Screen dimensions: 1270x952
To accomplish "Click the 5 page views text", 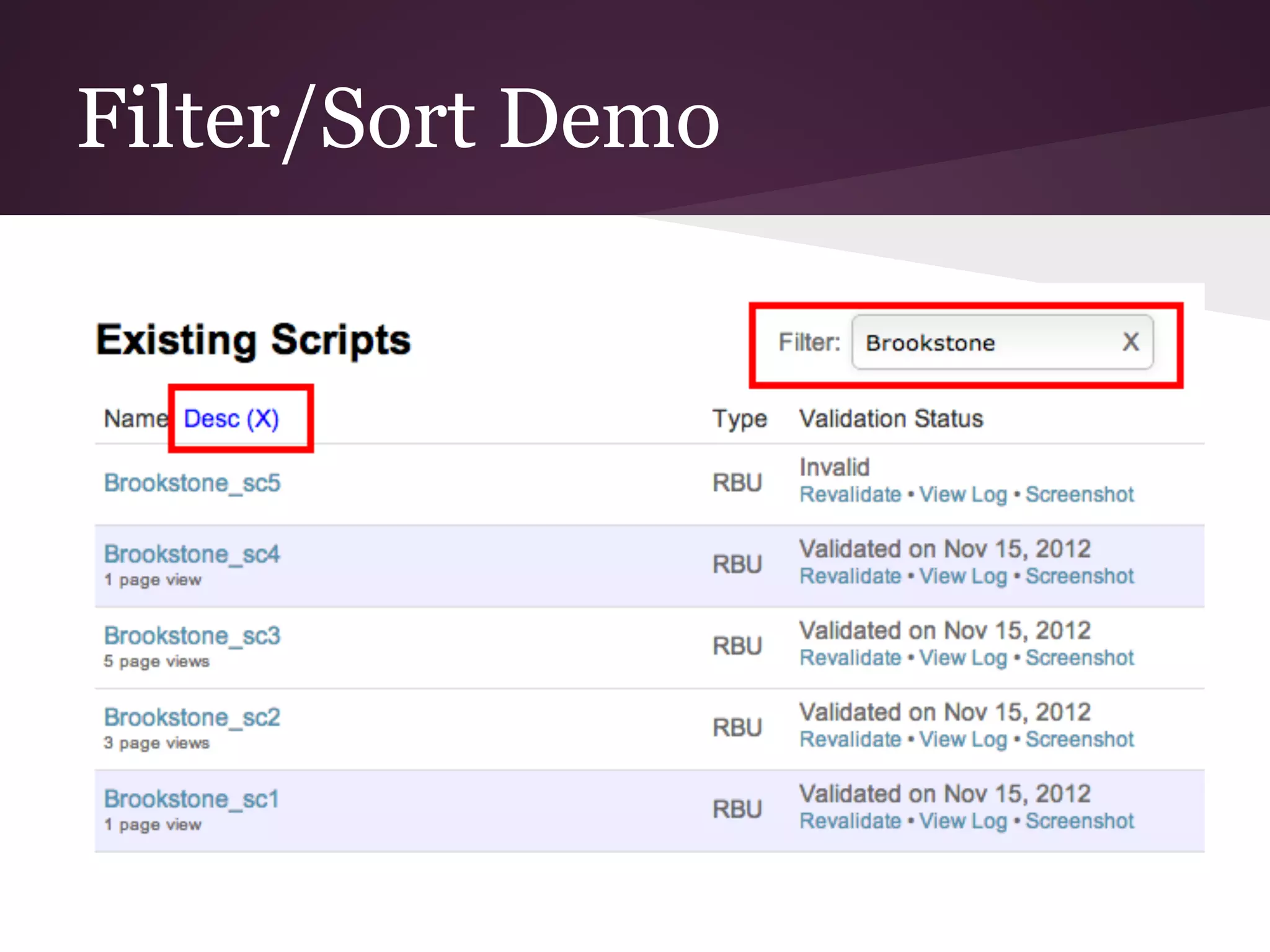I will click(x=156, y=662).
